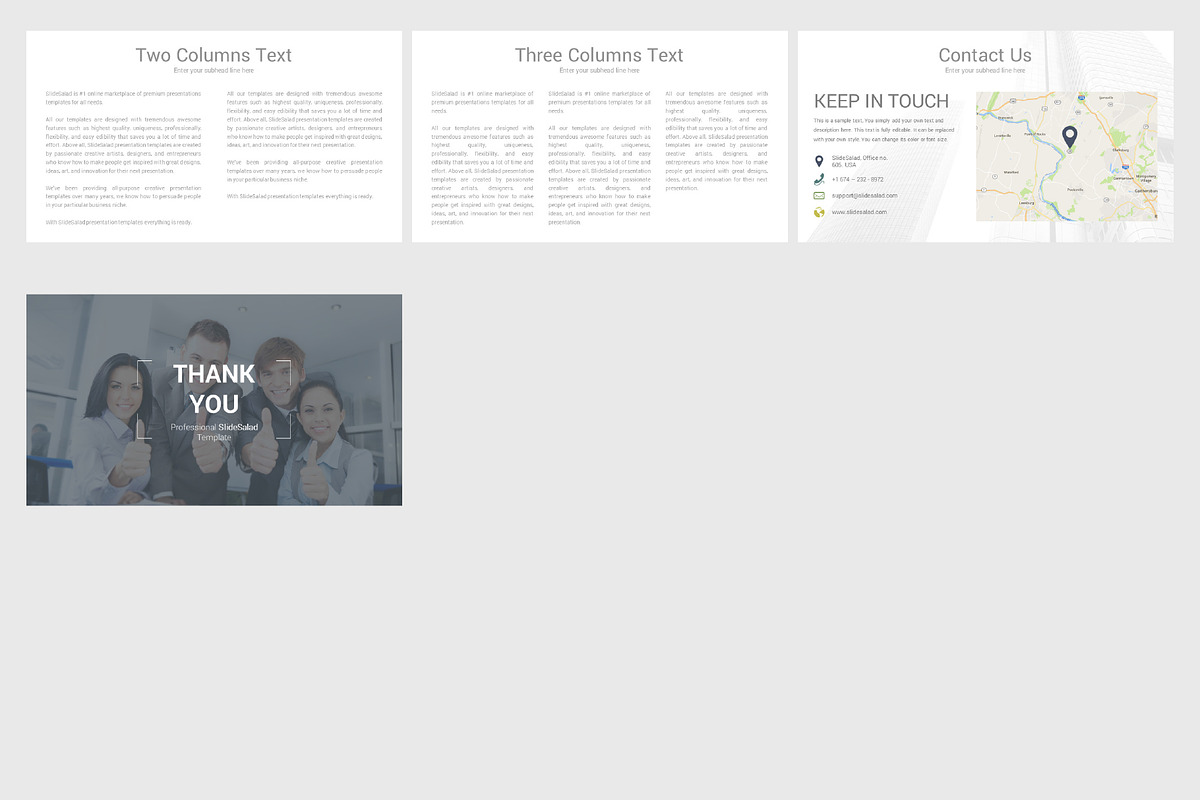Click the green phone handset icon
Screen dimensions: 1200x800
click(x=819, y=179)
